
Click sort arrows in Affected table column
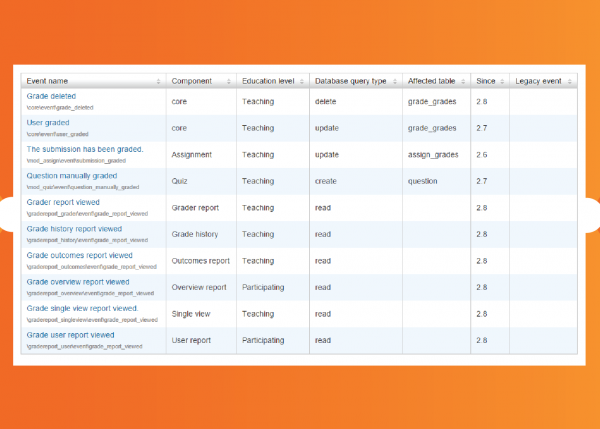tap(463, 80)
